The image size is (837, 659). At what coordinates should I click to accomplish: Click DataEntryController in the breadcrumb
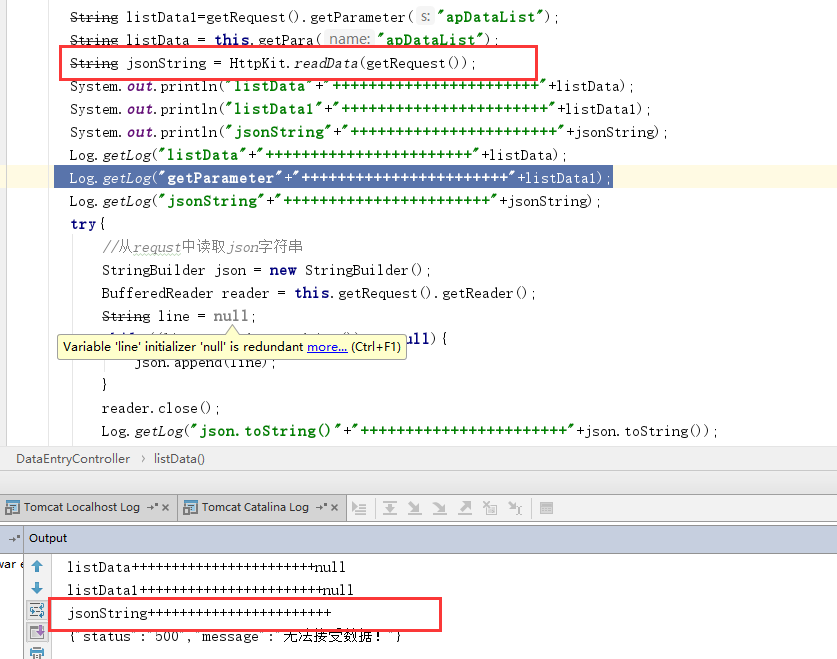73,459
